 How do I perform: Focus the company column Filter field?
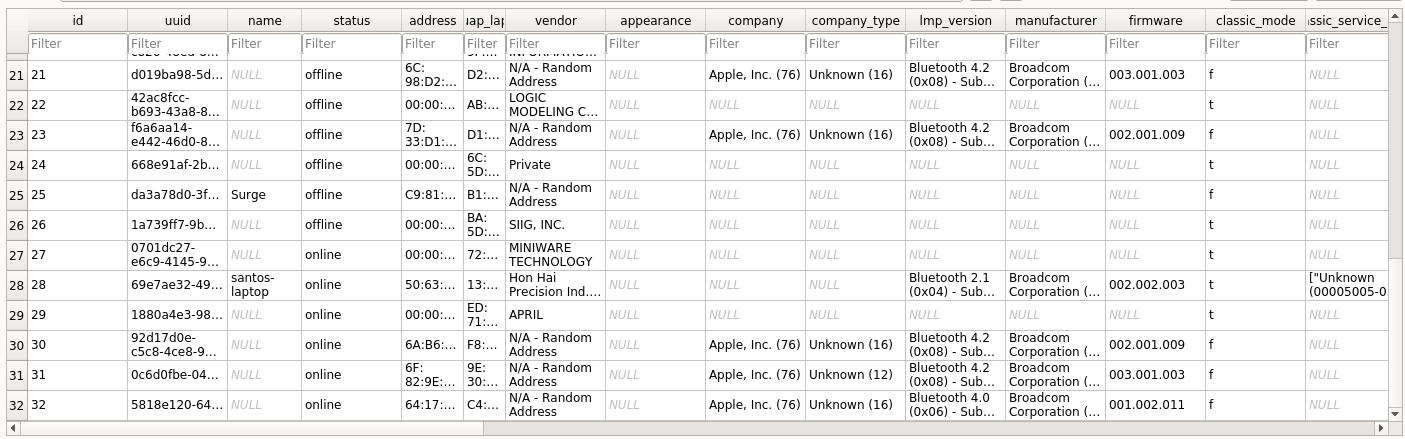(x=755, y=44)
